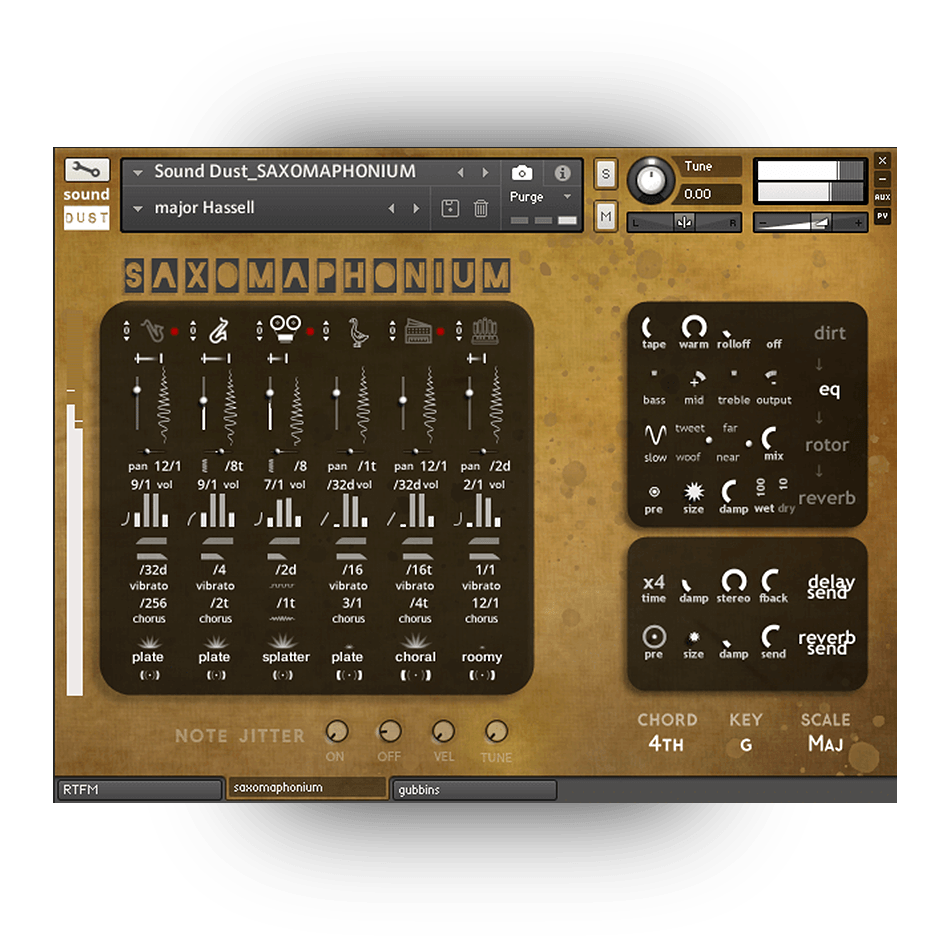
Task: Go to previous instrument with left arrow
Action: click(460, 173)
